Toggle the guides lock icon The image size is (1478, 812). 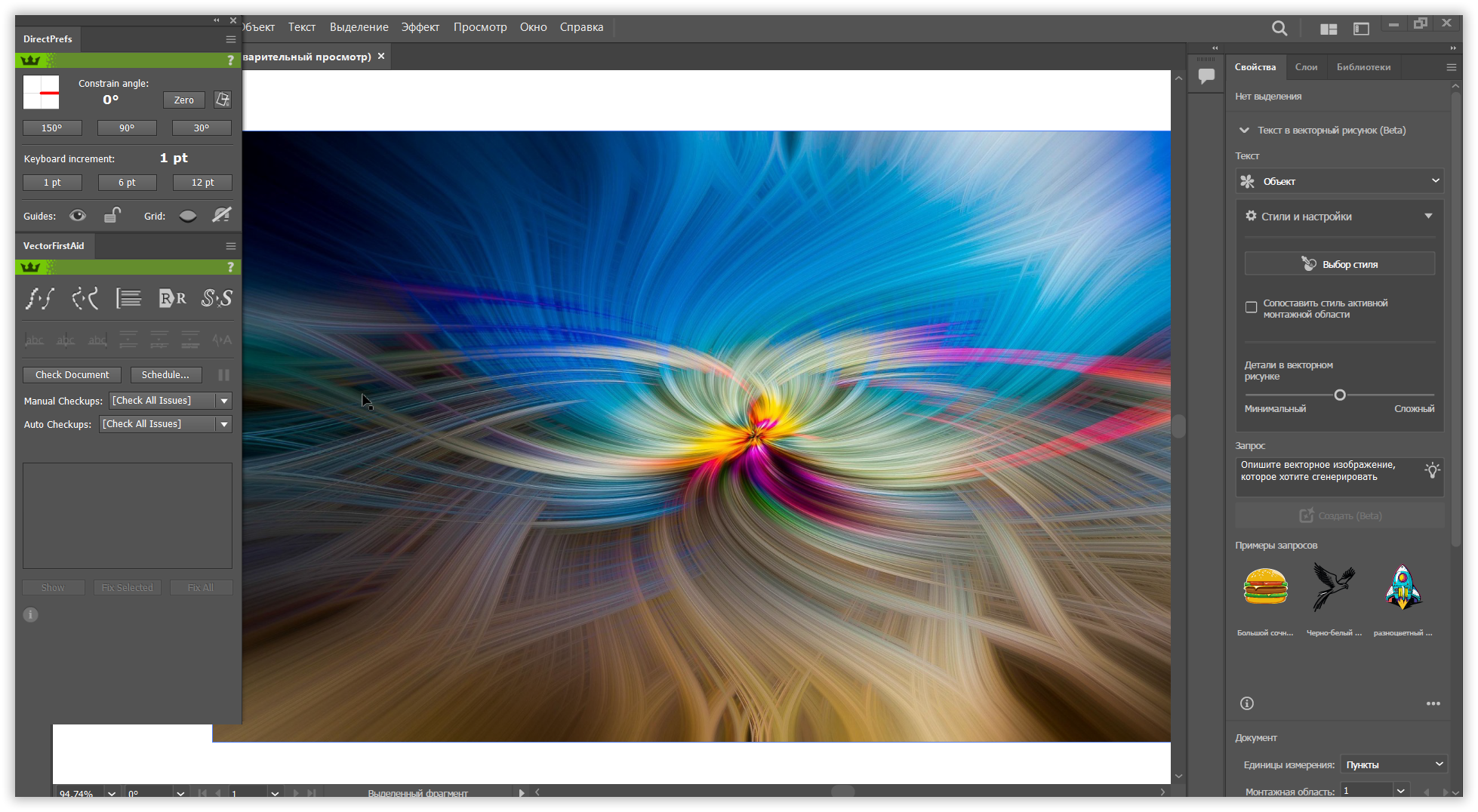point(112,215)
